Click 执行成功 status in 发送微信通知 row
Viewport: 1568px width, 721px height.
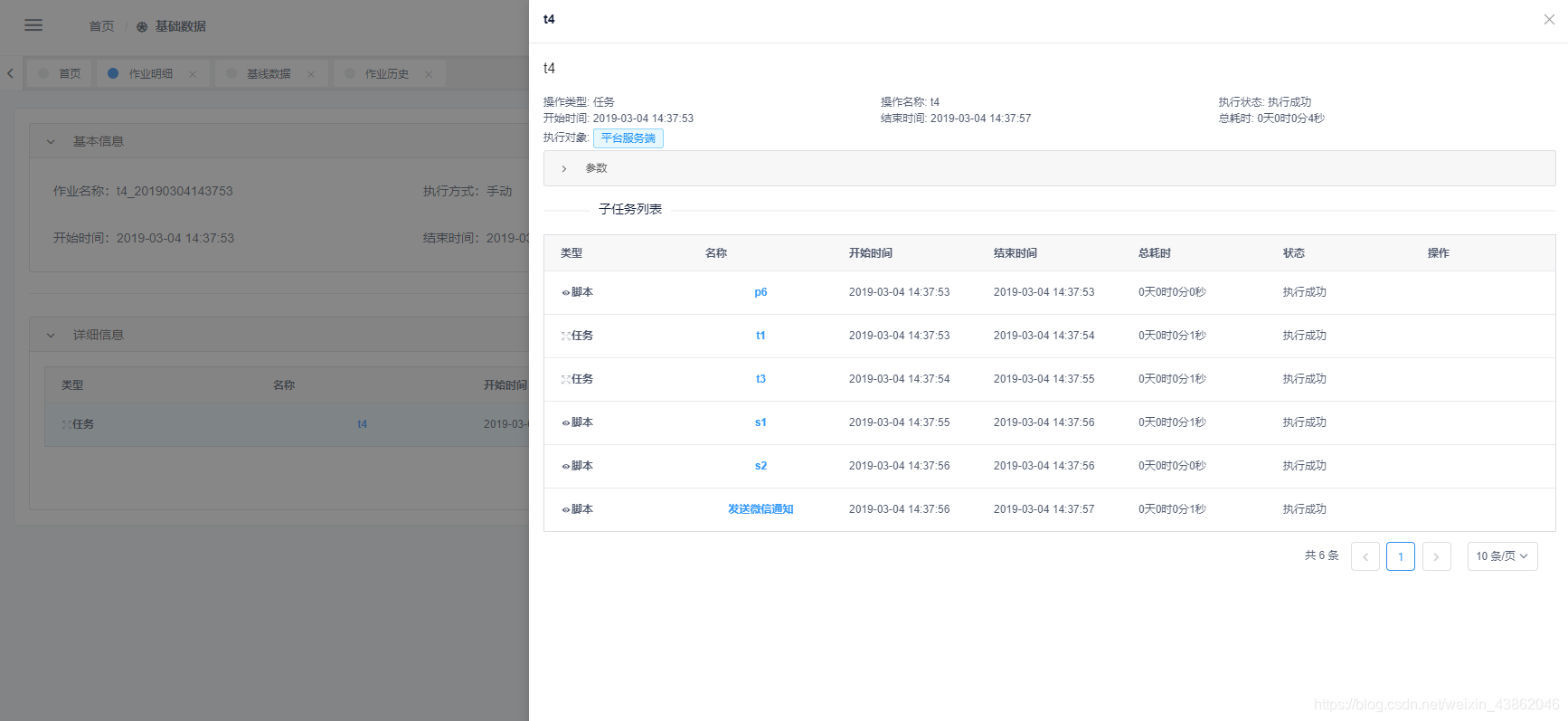tap(1305, 509)
